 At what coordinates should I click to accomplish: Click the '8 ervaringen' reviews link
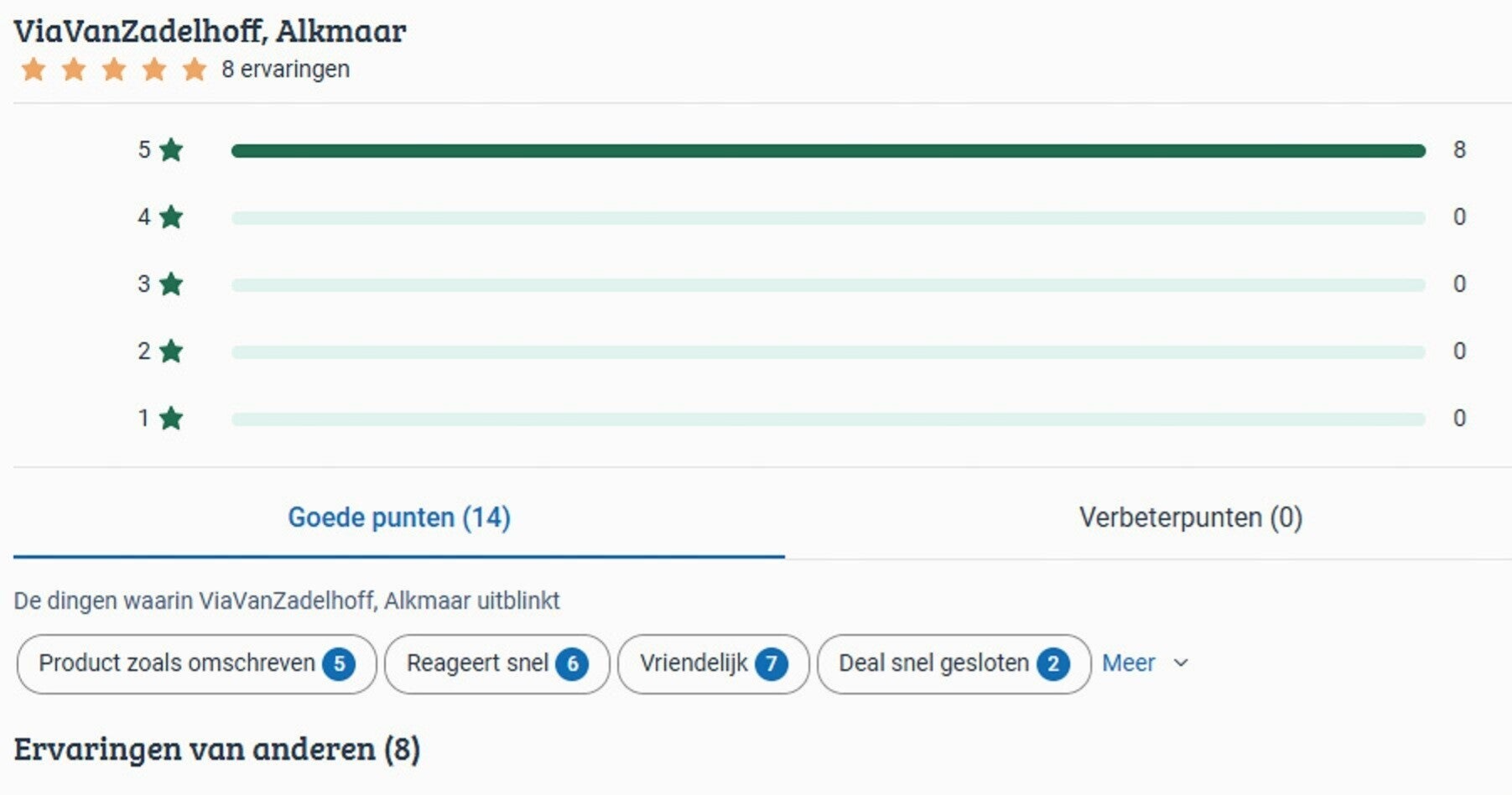click(285, 70)
